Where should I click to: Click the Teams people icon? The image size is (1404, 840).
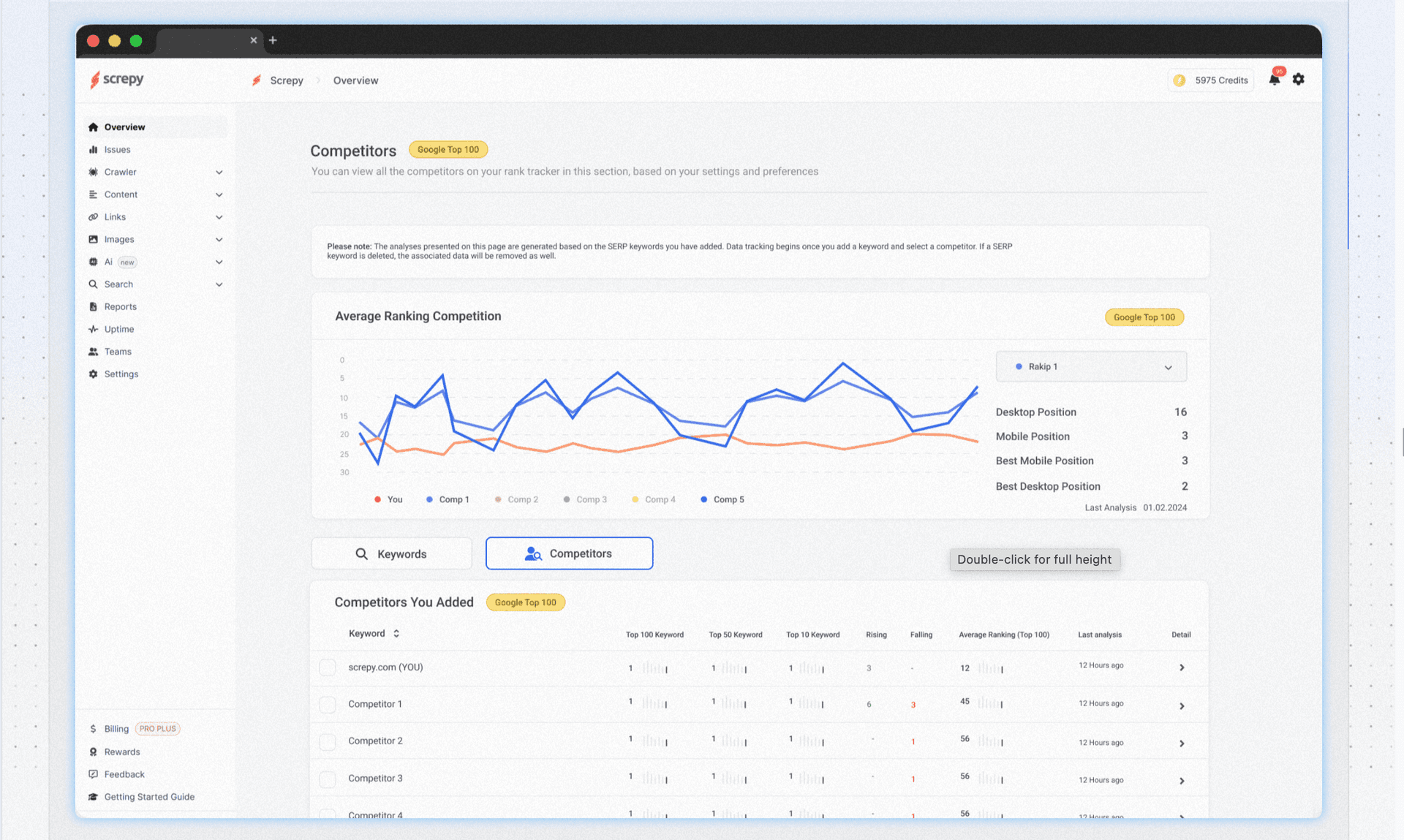[x=93, y=352]
